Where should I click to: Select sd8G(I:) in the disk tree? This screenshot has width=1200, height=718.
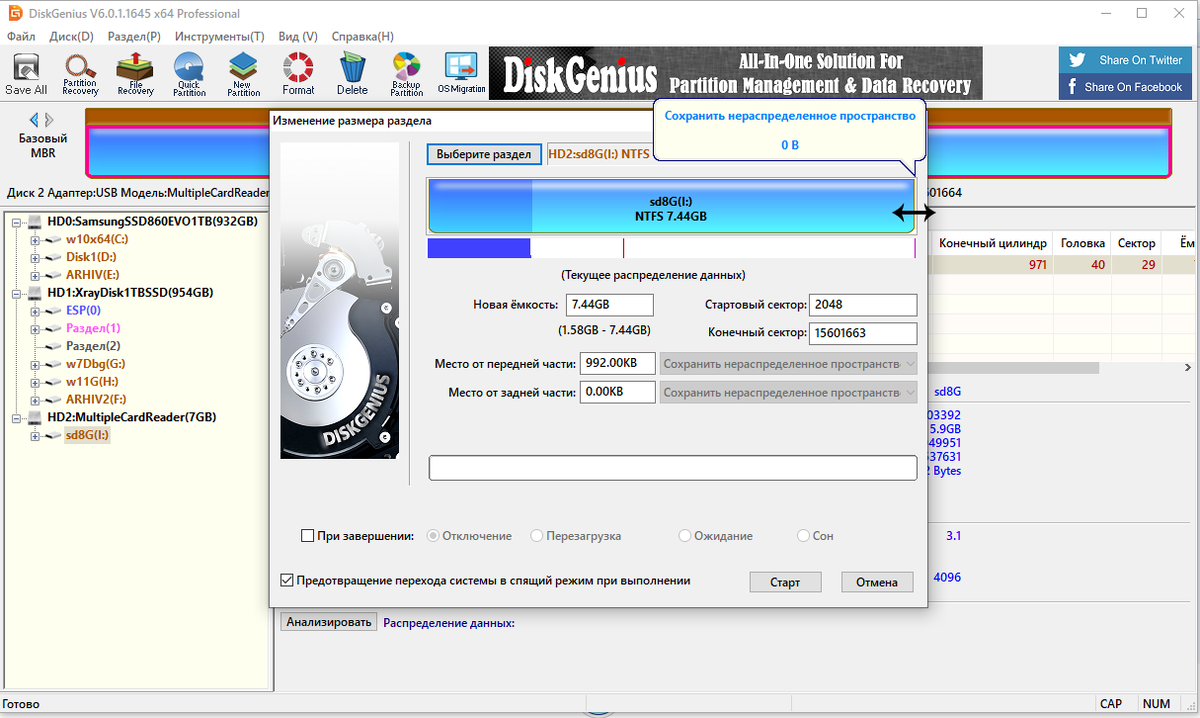click(87, 435)
